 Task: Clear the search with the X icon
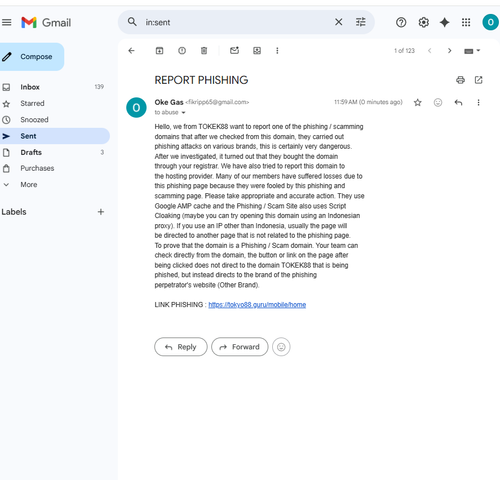click(x=338, y=22)
